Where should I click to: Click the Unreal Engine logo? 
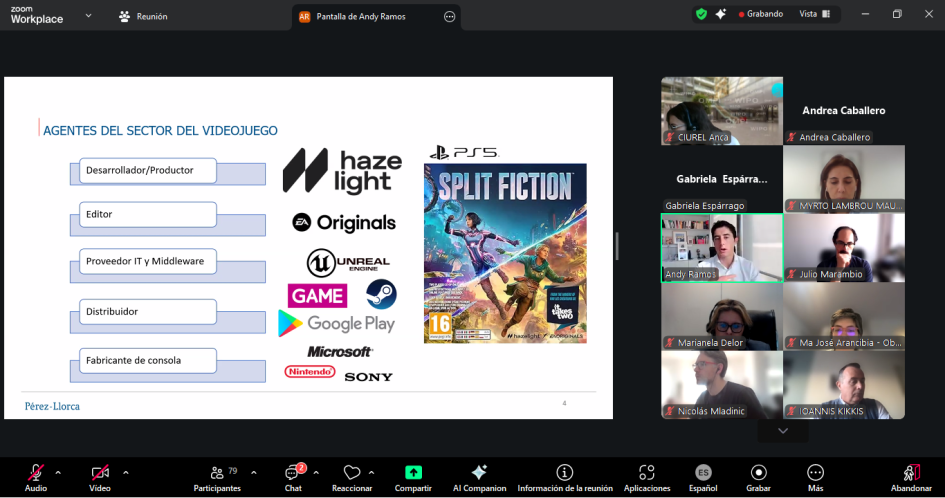348,263
